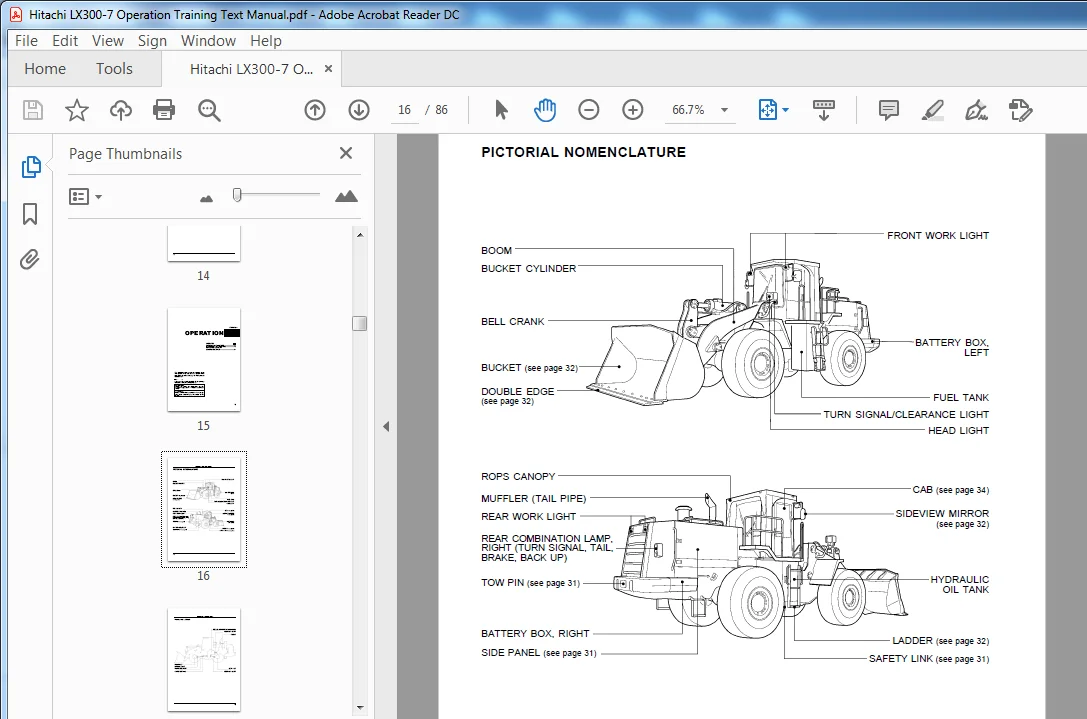Screen dimensions: 1087x719
Task: Click the FUEL TANK label
Action: 961,397
